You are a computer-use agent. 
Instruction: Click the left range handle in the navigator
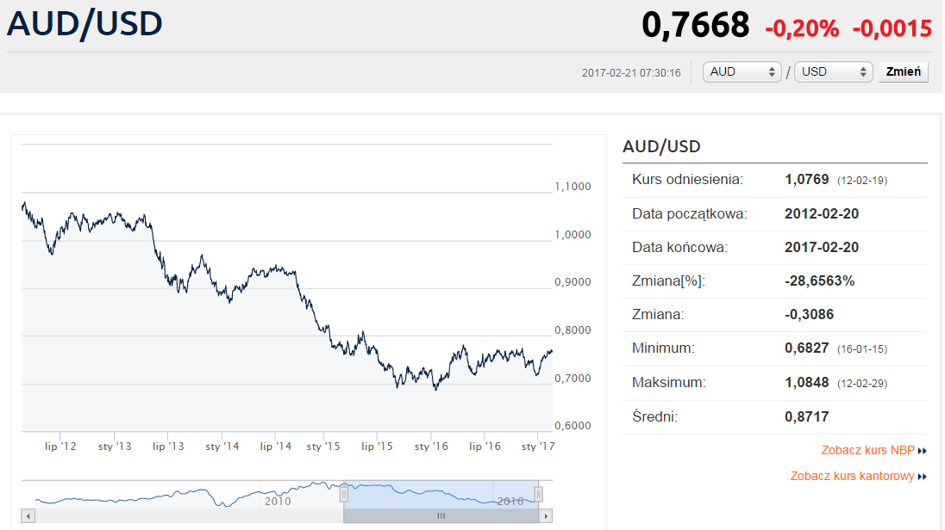(344, 493)
